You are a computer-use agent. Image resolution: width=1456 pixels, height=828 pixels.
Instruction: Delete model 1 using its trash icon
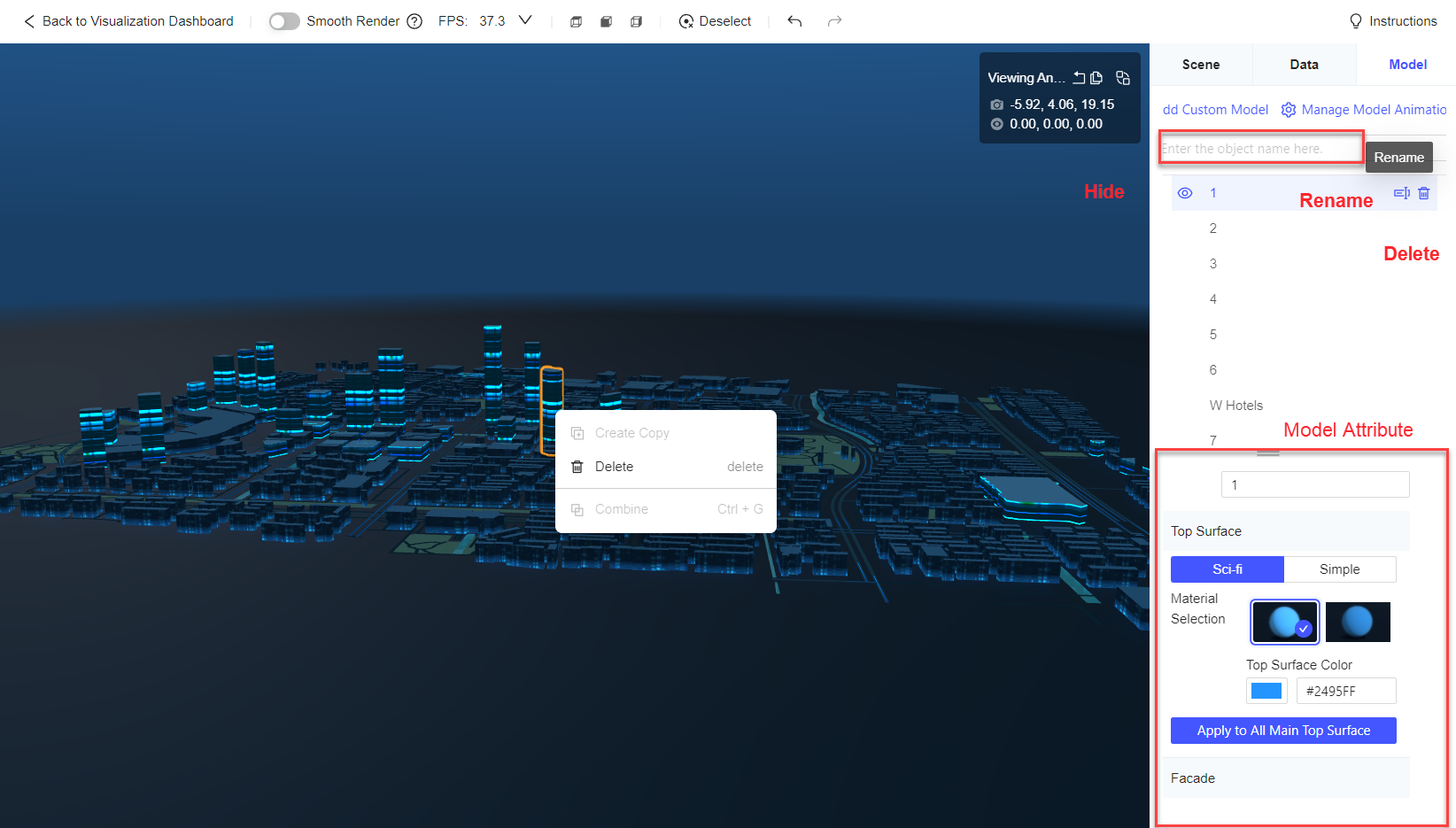[1424, 192]
